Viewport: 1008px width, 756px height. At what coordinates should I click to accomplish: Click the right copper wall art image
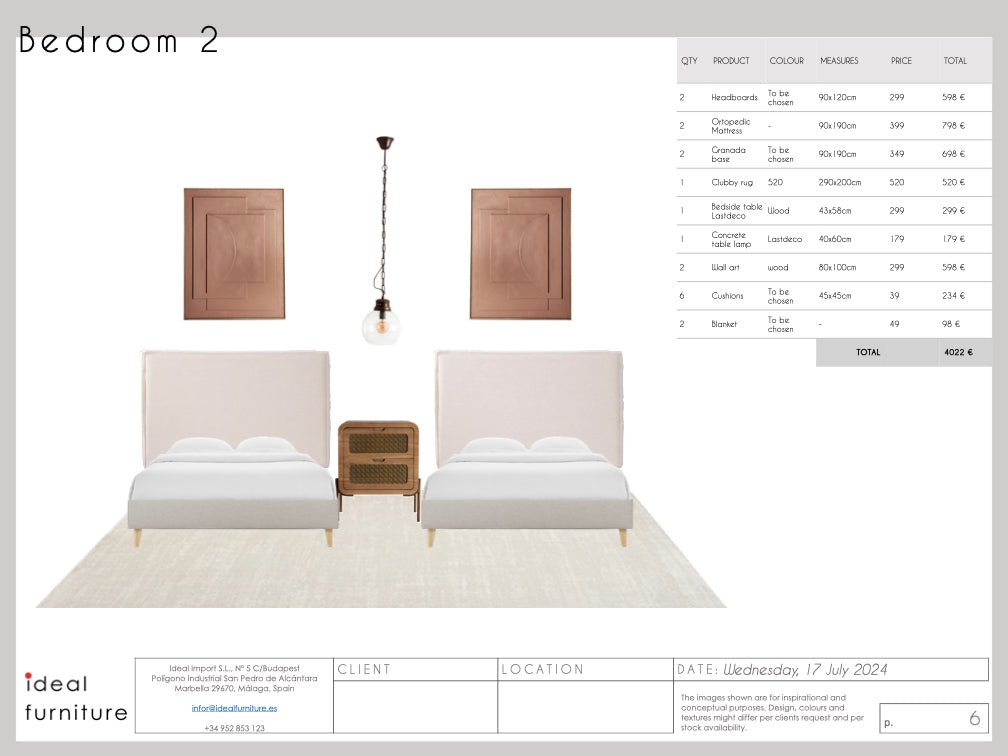(521, 254)
